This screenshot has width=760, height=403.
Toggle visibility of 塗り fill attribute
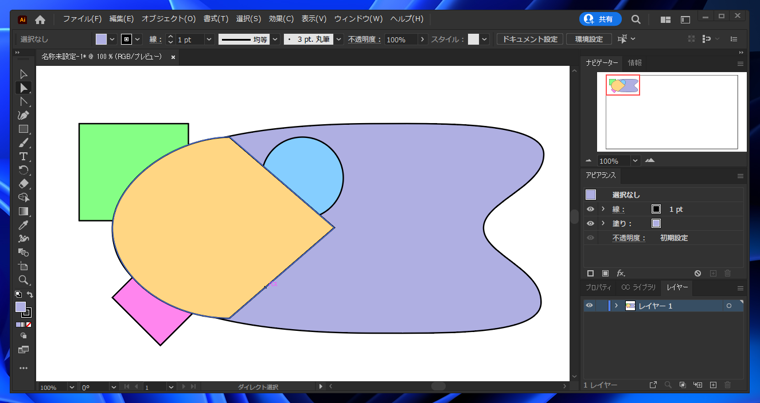pyautogui.click(x=590, y=224)
